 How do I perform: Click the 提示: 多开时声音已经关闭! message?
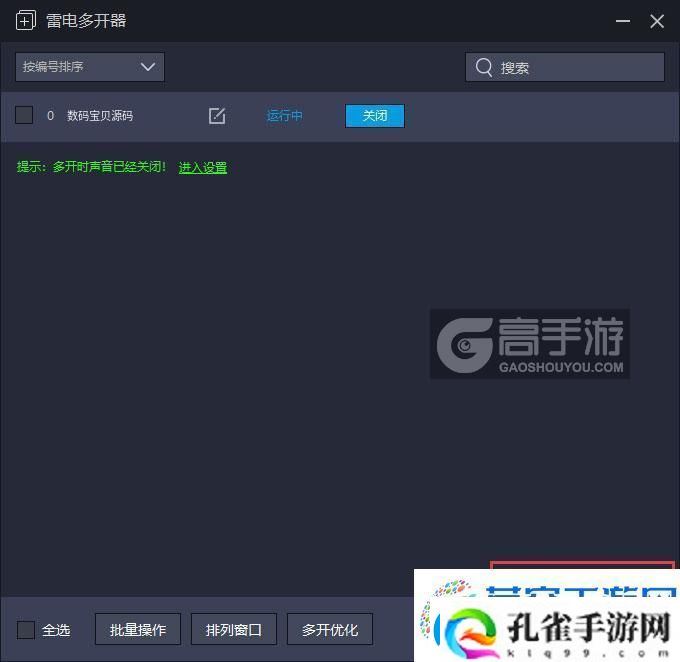pyautogui.click(x=91, y=167)
